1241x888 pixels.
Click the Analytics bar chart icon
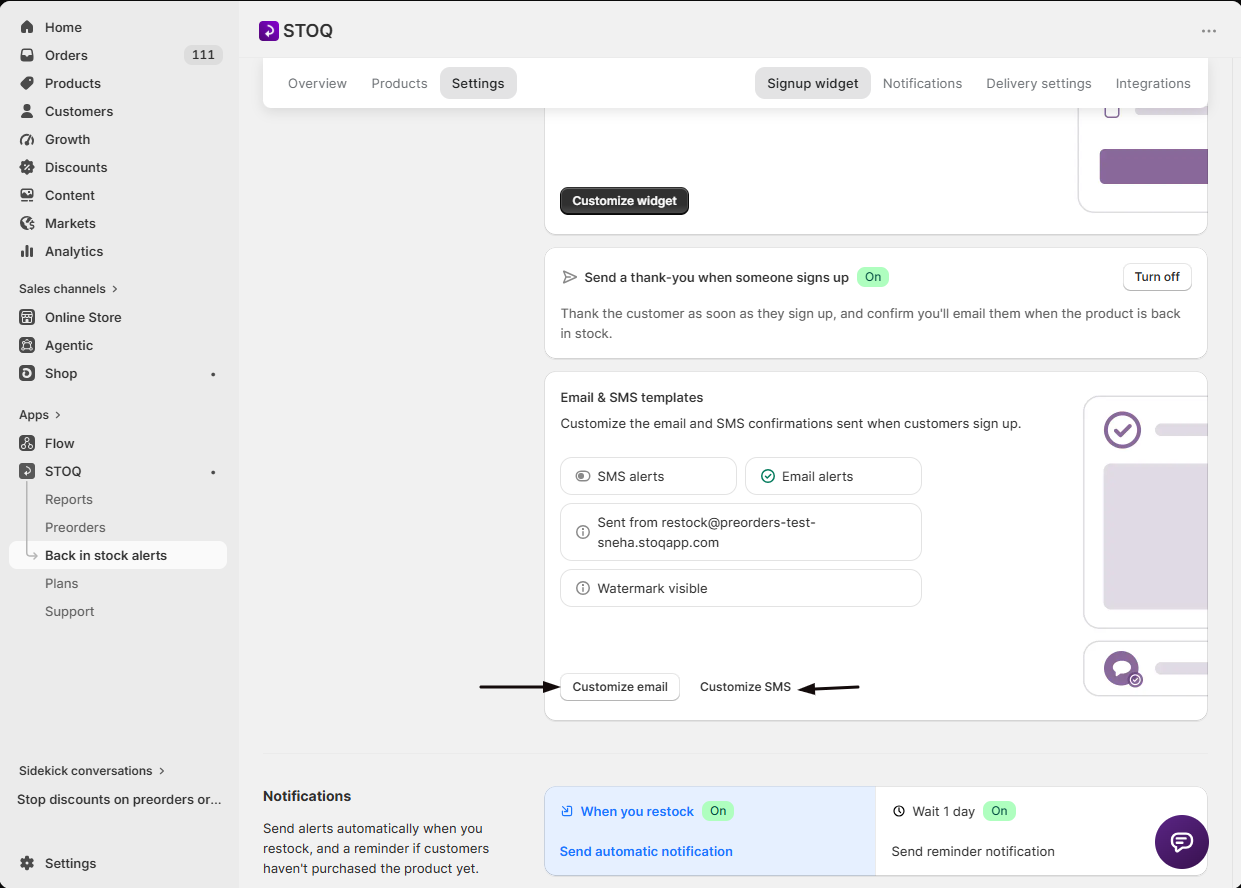[x=27, y=251]
